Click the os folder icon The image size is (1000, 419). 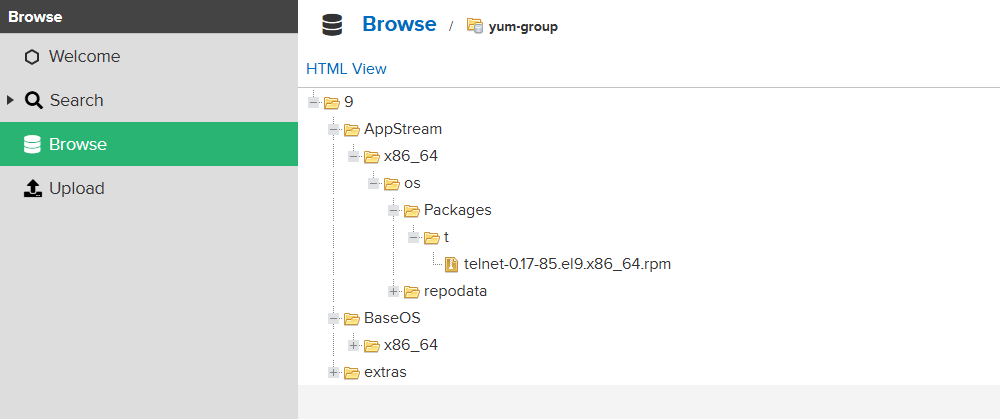click(392, 184)
